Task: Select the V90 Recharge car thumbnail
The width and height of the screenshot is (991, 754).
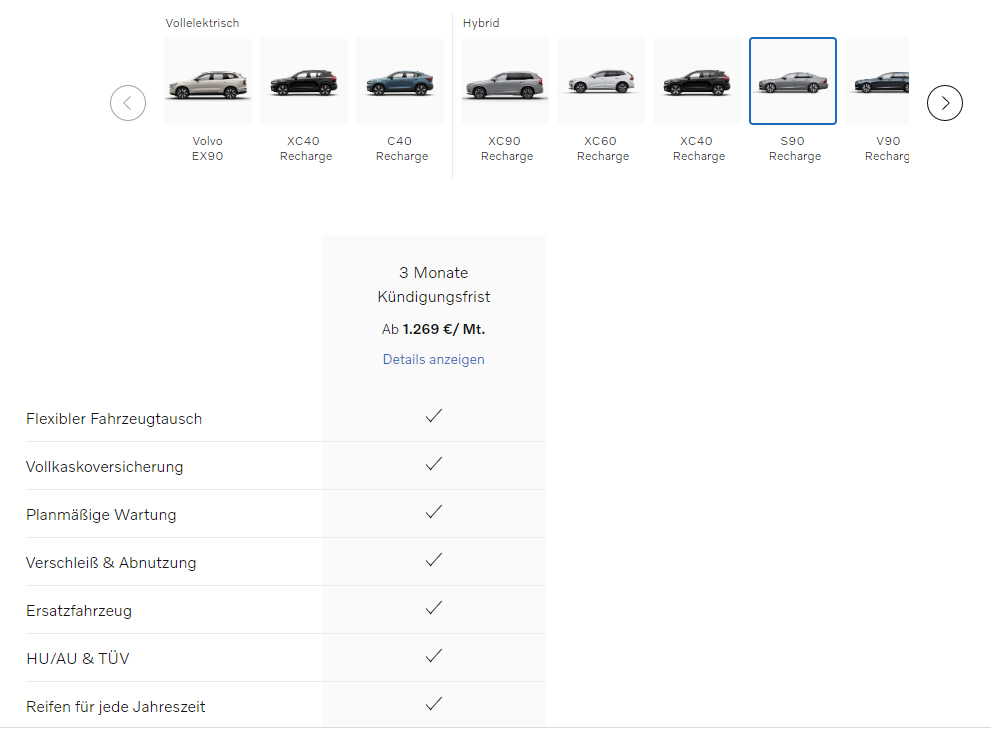Action: (877, 81)
